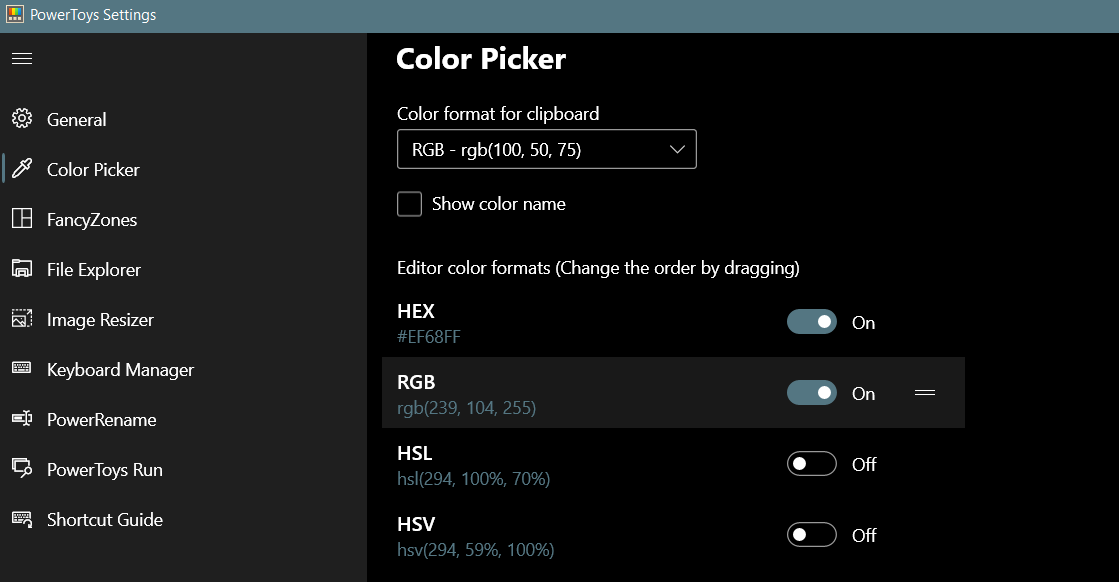Click the PowerToys icon in the title bar

(x=14, y=14)
